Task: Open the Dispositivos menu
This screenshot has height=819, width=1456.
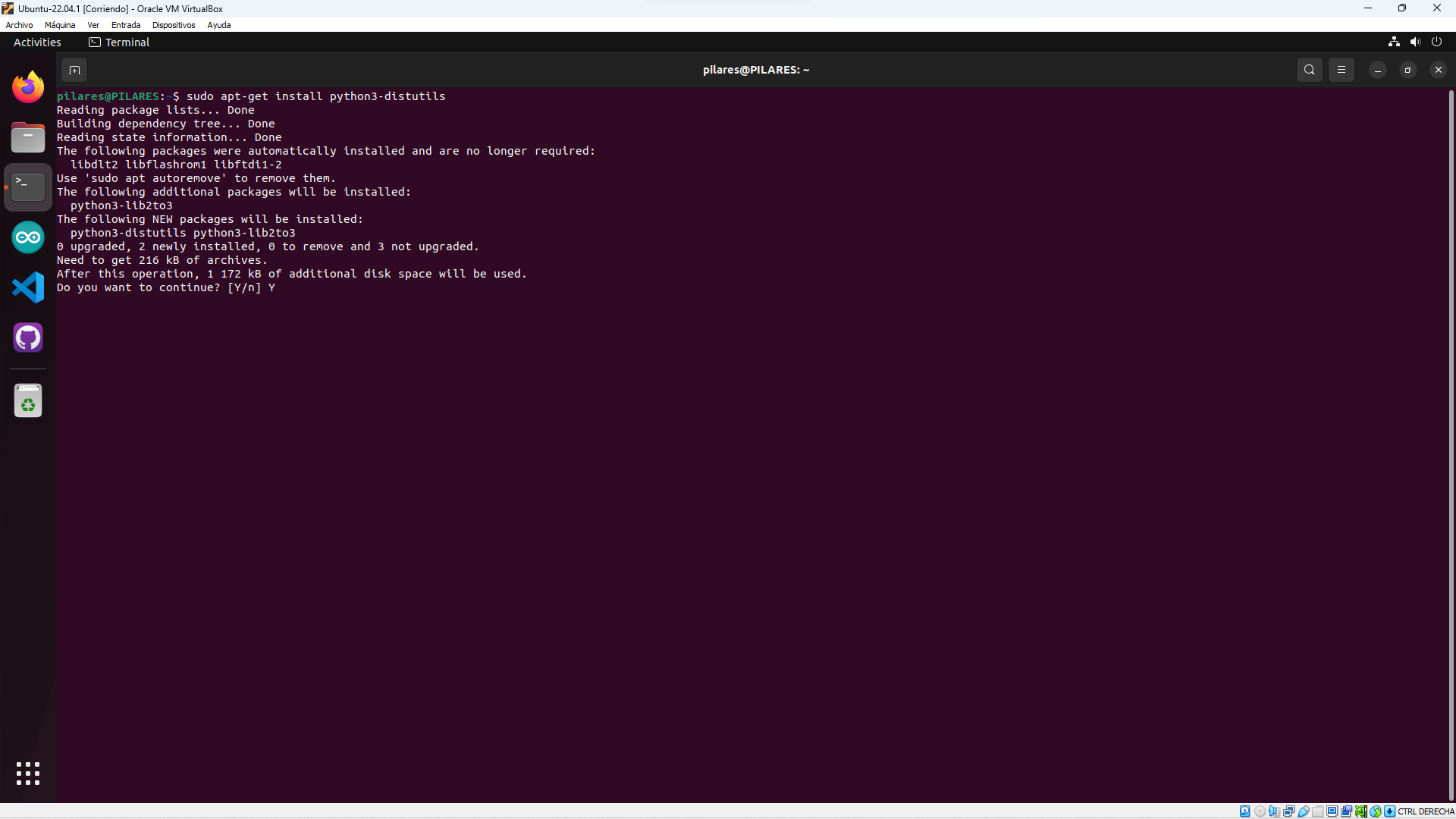Action: click(x=174, y=25)
